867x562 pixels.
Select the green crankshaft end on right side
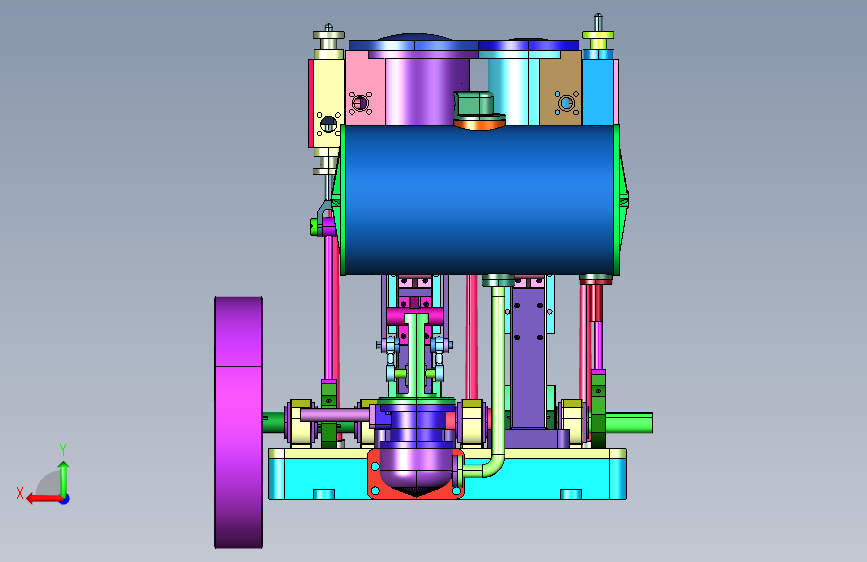coord(629,423)
